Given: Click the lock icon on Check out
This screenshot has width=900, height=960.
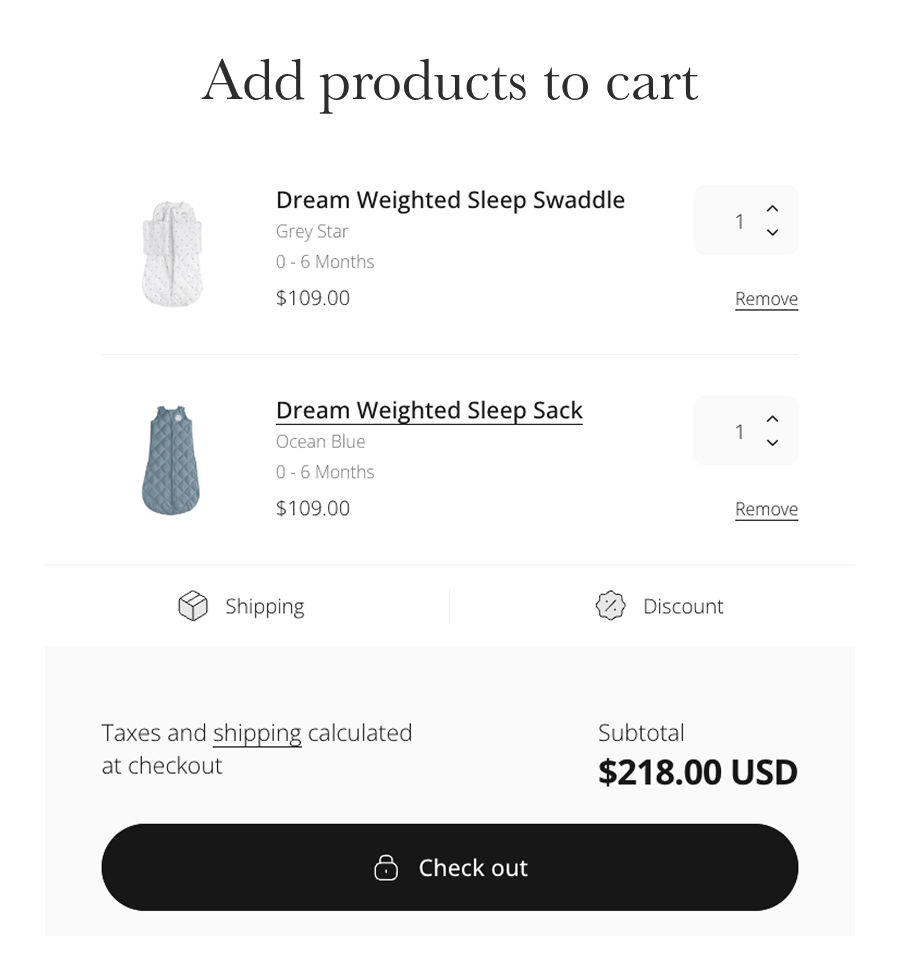Looking at the screenshot, I should pyautogui.click(x=386, y=867).
